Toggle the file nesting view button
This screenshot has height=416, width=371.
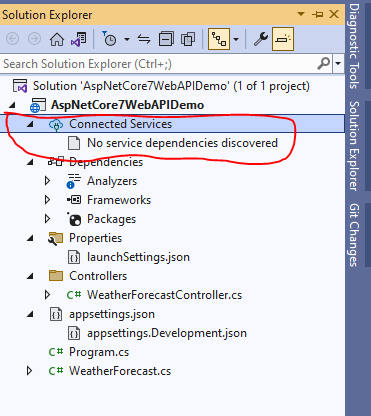pyautogui.click(x=219, y=39)
